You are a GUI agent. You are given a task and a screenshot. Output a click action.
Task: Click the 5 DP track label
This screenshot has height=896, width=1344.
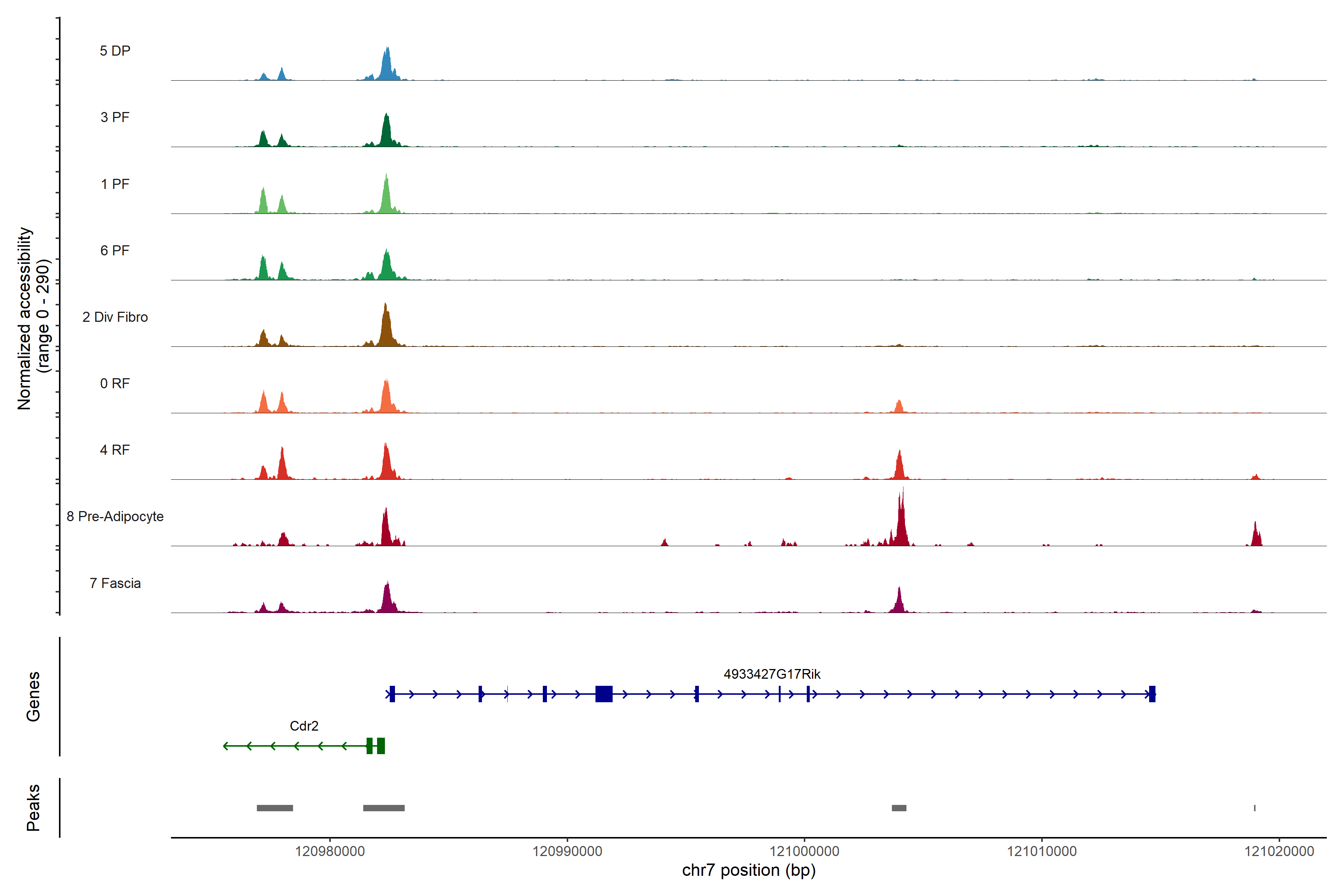point(115,51)
